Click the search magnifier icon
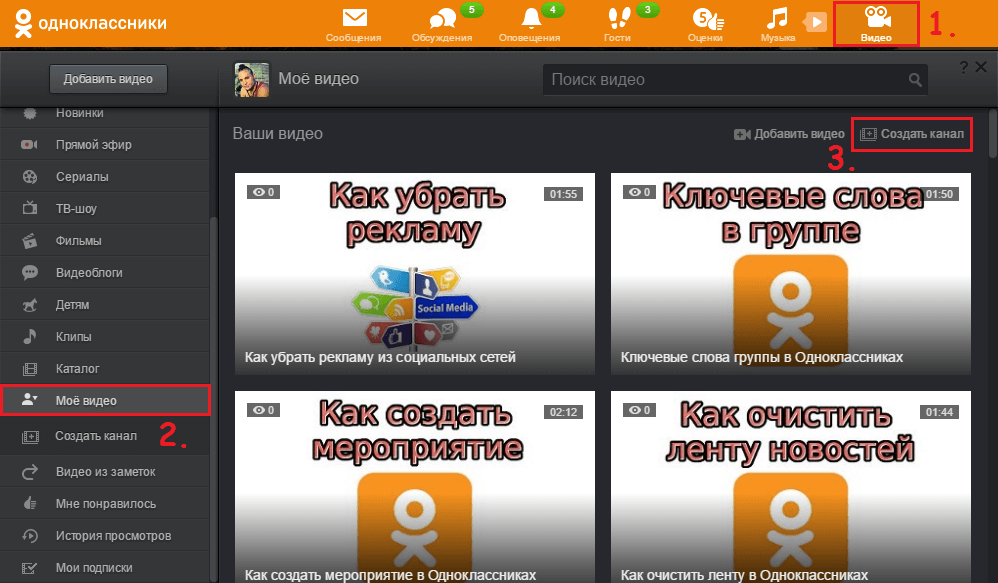The image size is (998, 583). 914,80
